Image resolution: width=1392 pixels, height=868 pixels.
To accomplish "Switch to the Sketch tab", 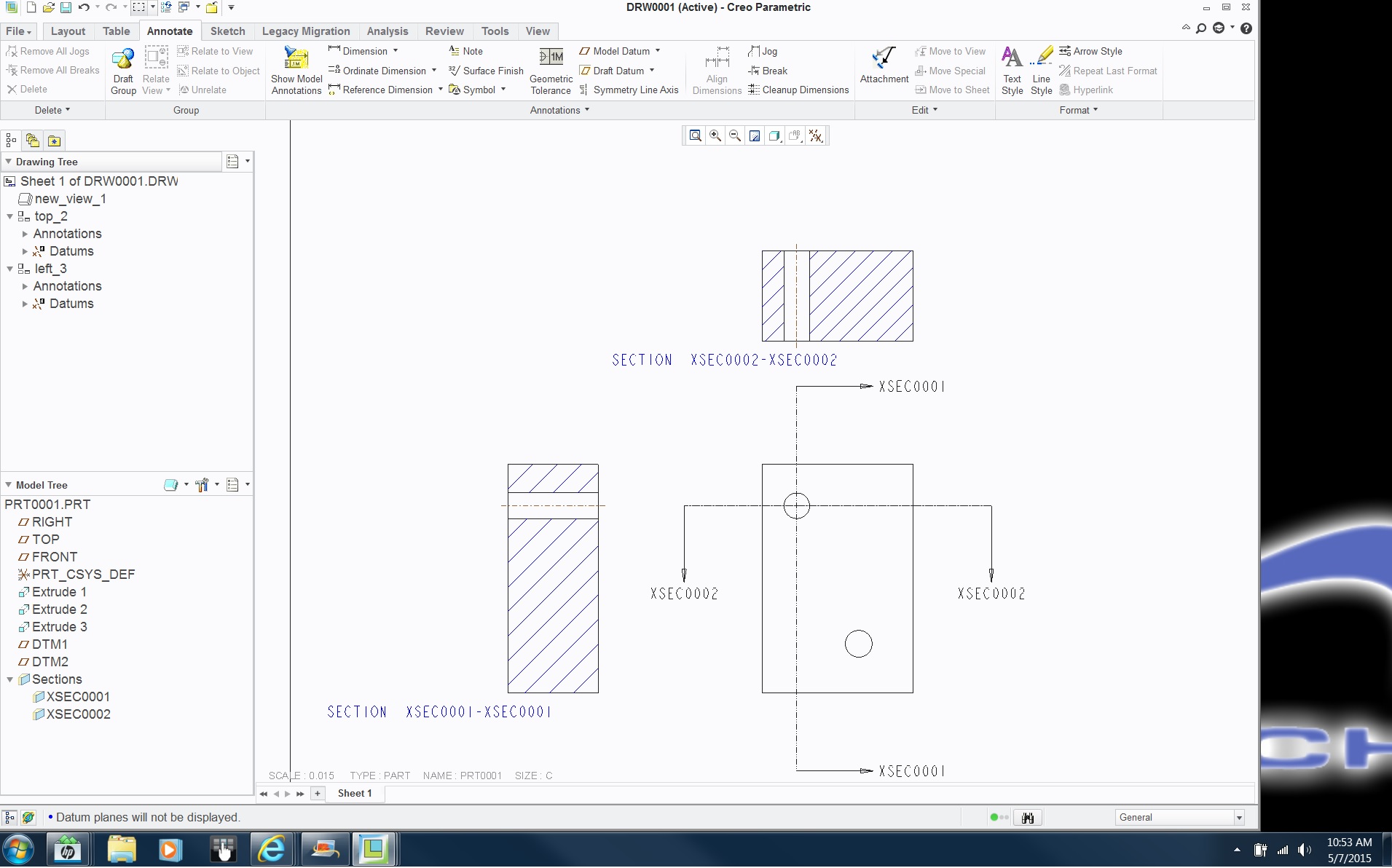I will [x=228, y=31].
